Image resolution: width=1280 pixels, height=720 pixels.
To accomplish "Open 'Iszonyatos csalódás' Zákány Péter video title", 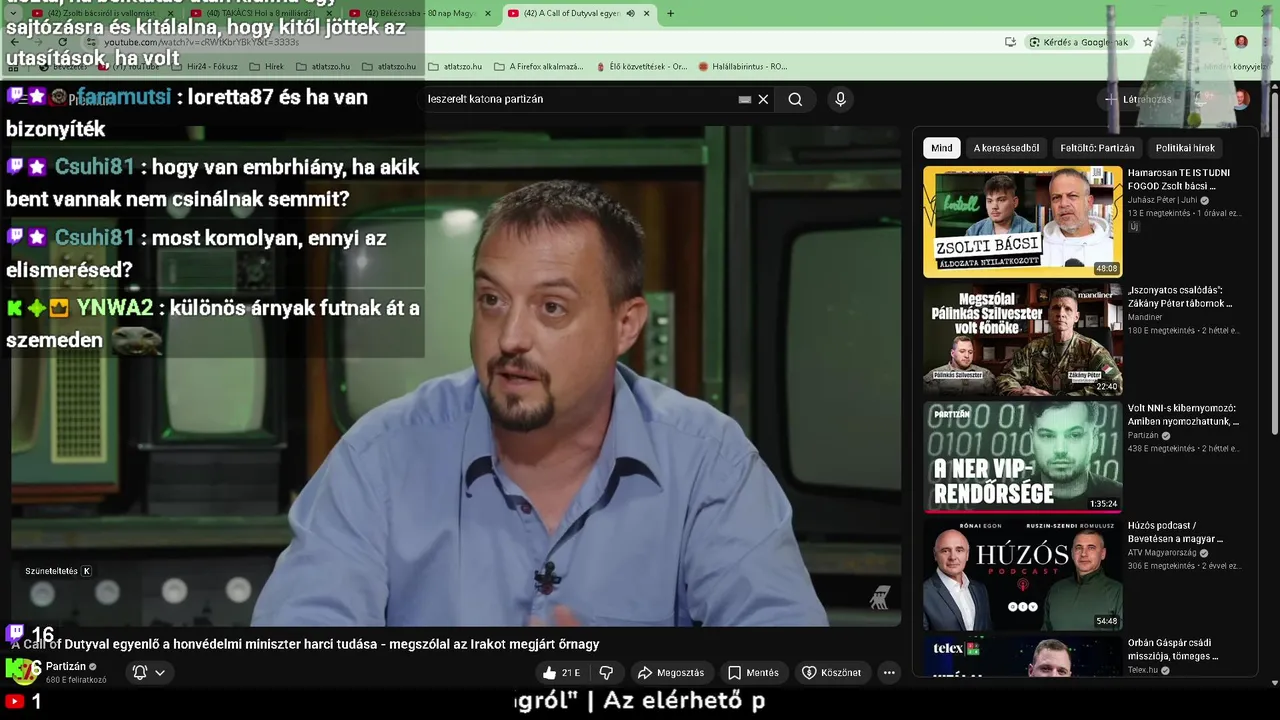I will [x=1180, y=296].
